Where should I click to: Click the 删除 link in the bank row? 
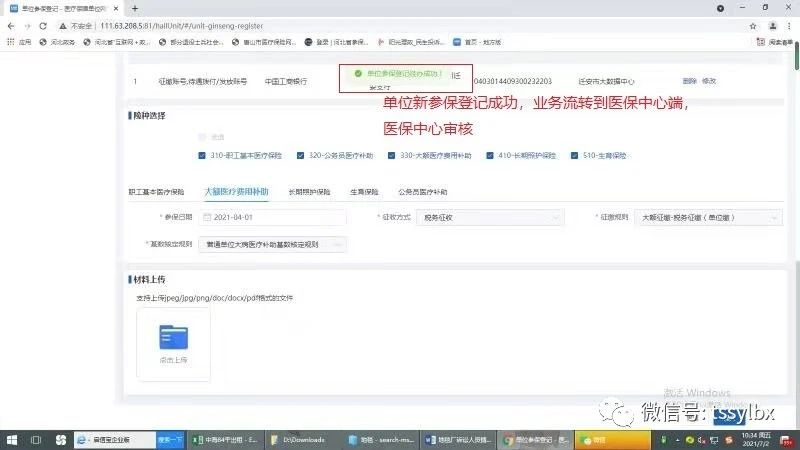689,80
